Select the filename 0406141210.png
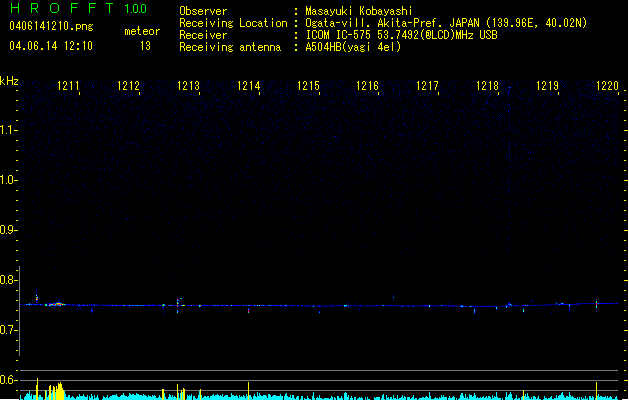Image resolution: width=629 pixels, height=400 pixels. [51, 26]
